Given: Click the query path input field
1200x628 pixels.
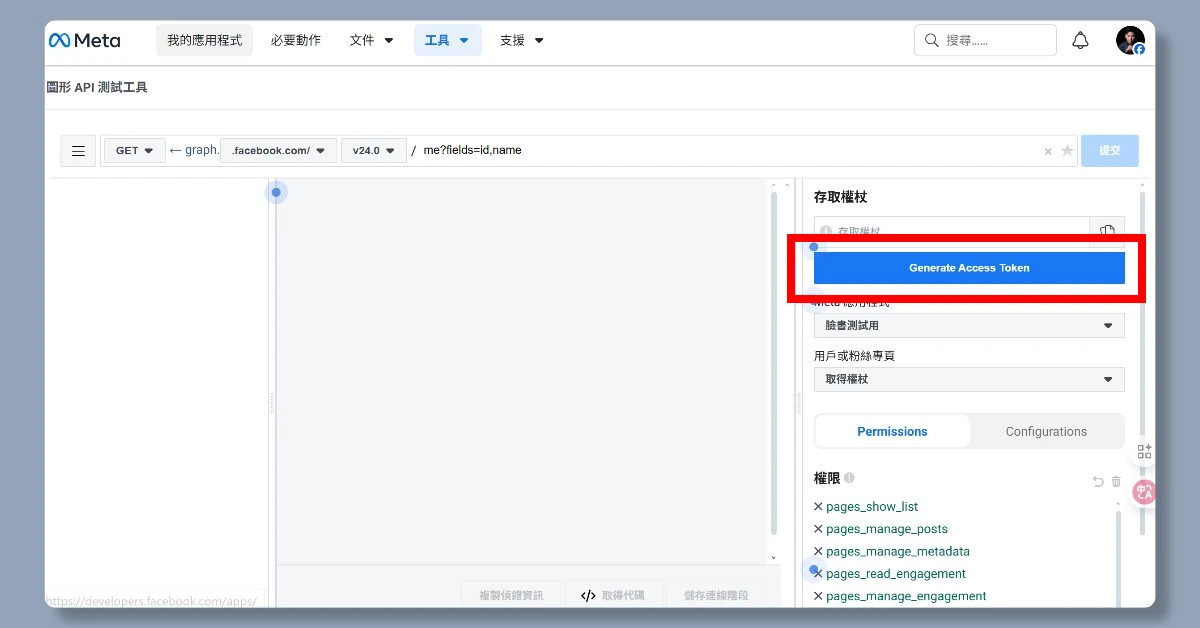Looking at the screenshot, I should pos(728,151).
